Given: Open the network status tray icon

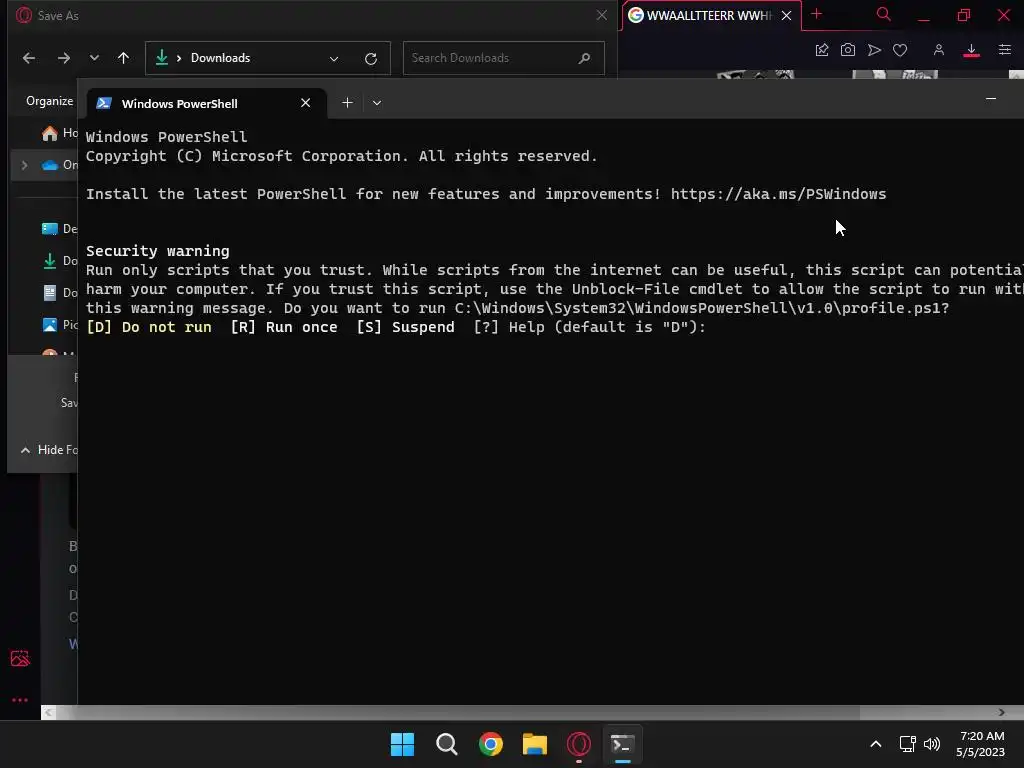Looking at the screenshot, I should coord(907,744).
